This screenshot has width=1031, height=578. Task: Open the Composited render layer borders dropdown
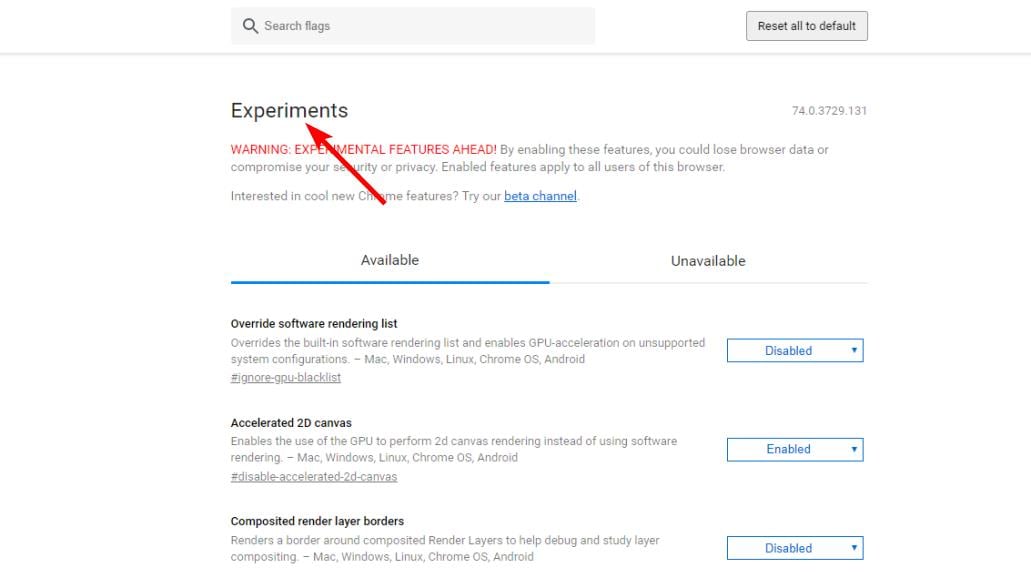(x=794, y=548)
